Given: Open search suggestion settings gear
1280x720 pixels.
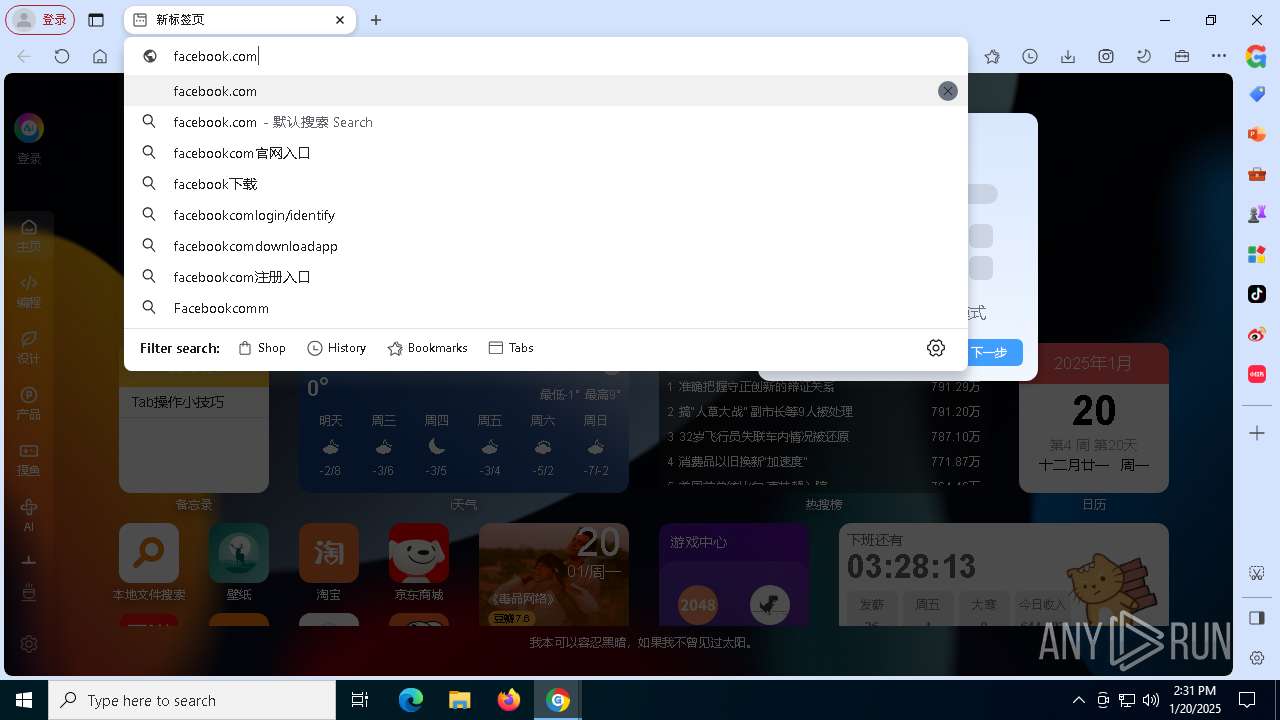Looking at the screenshot, I should tap(936, 348).
